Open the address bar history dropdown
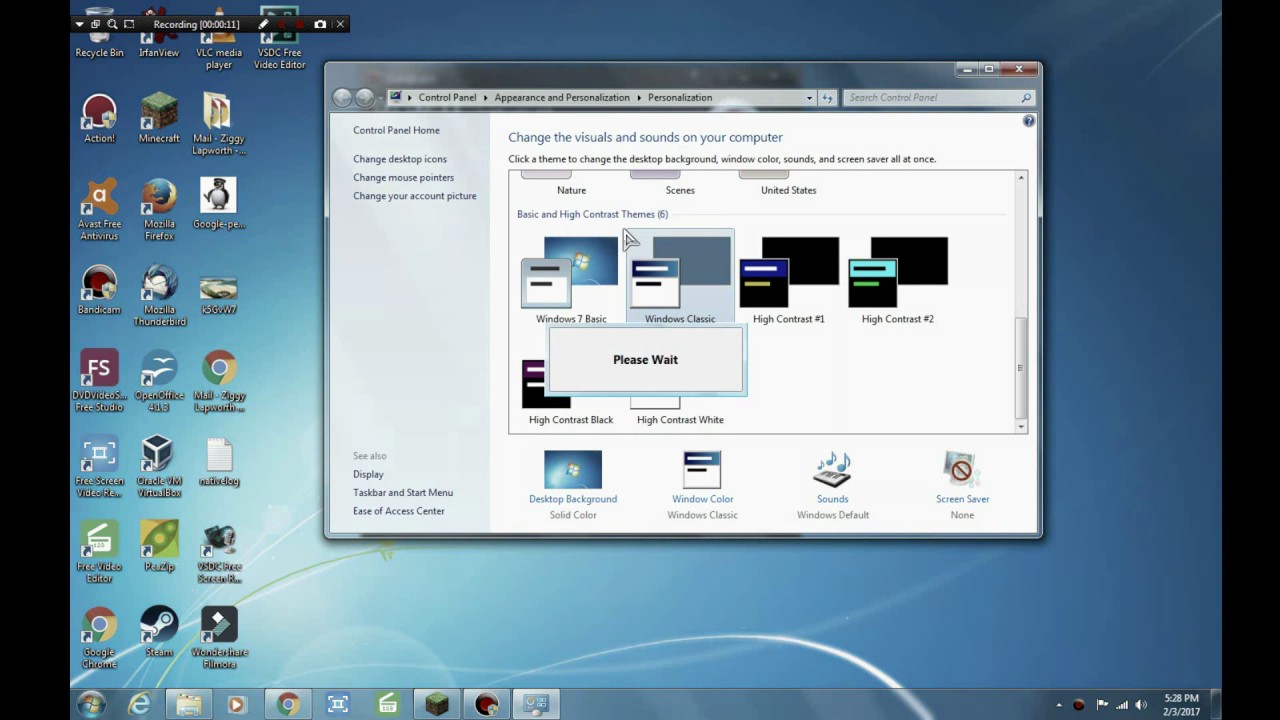 click(809, 98)
